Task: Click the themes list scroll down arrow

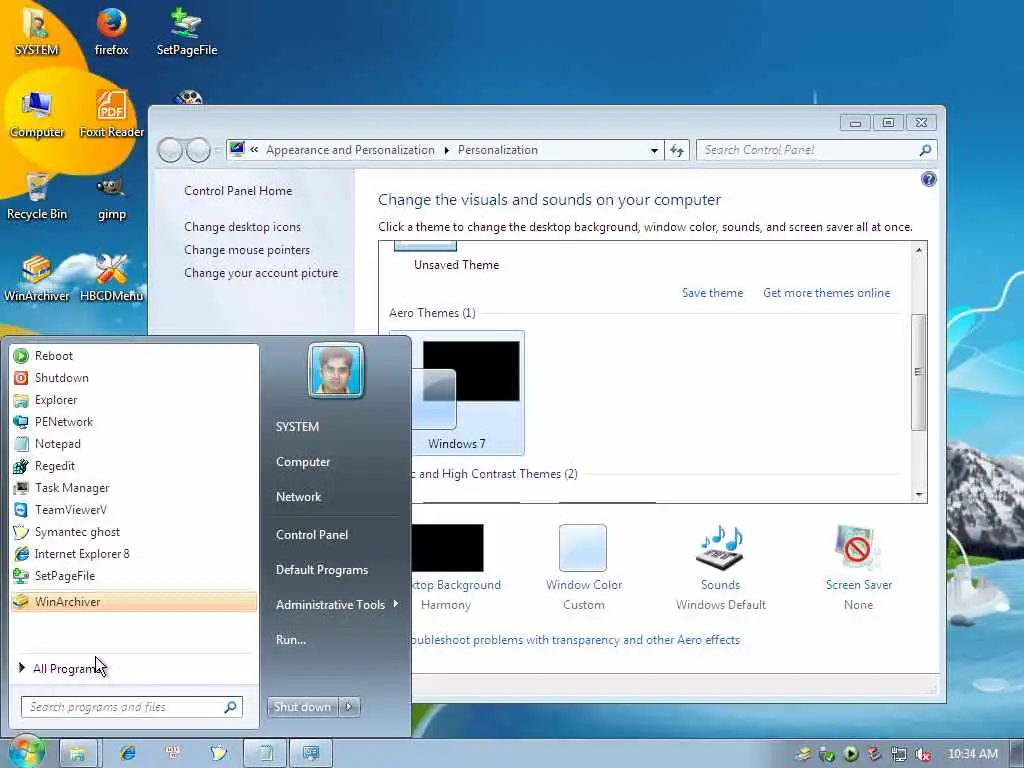Action: (x=919, y=494)
